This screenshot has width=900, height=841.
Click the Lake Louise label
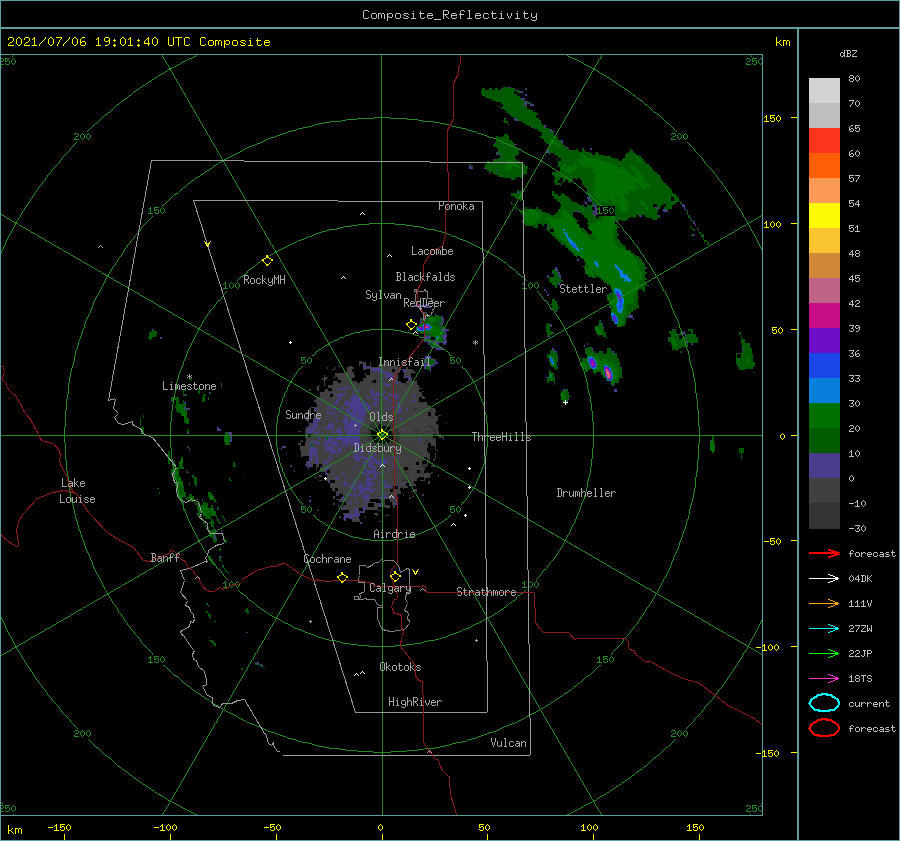(77, 491)
